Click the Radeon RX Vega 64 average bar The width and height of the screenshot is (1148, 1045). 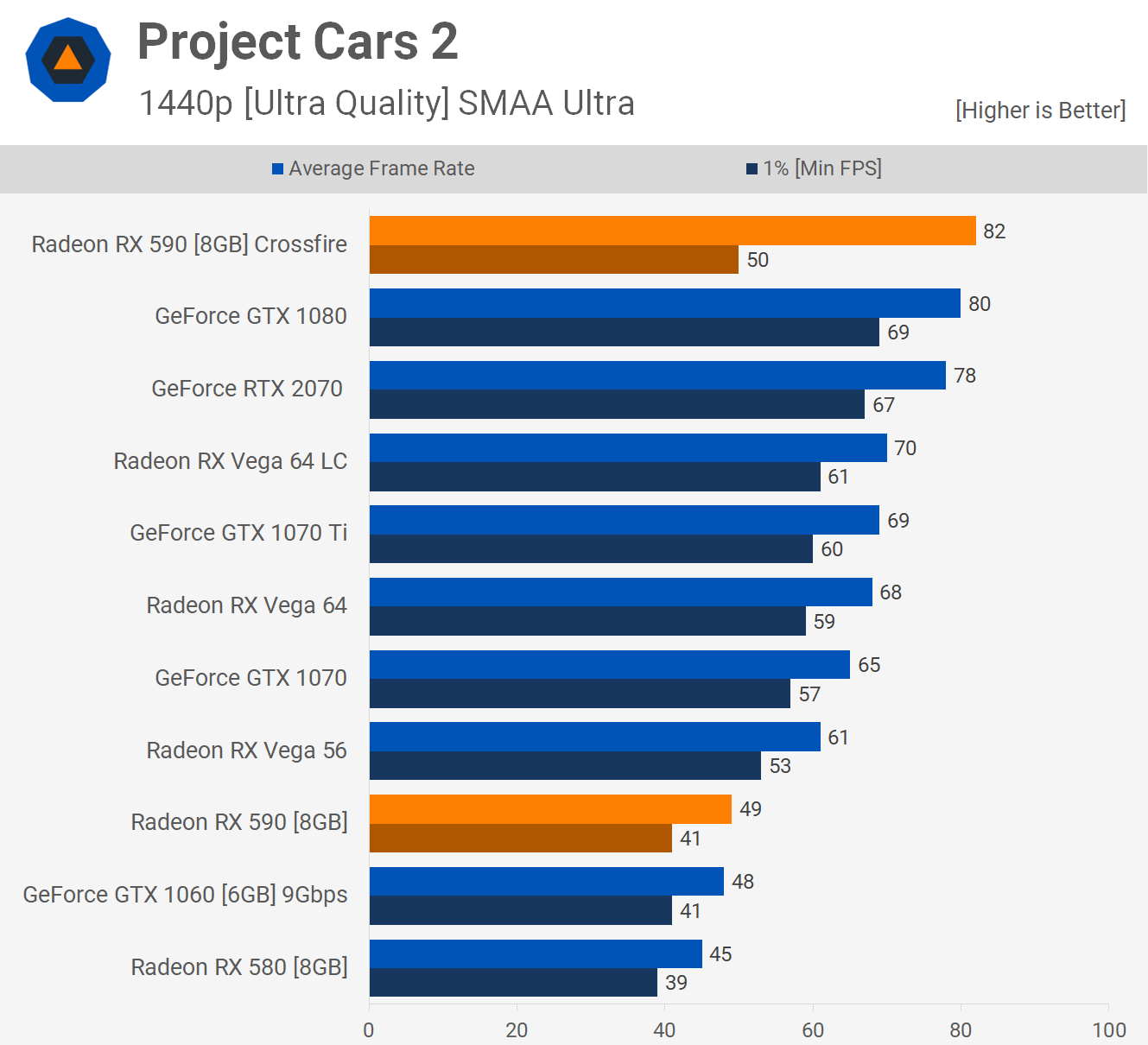620,592
